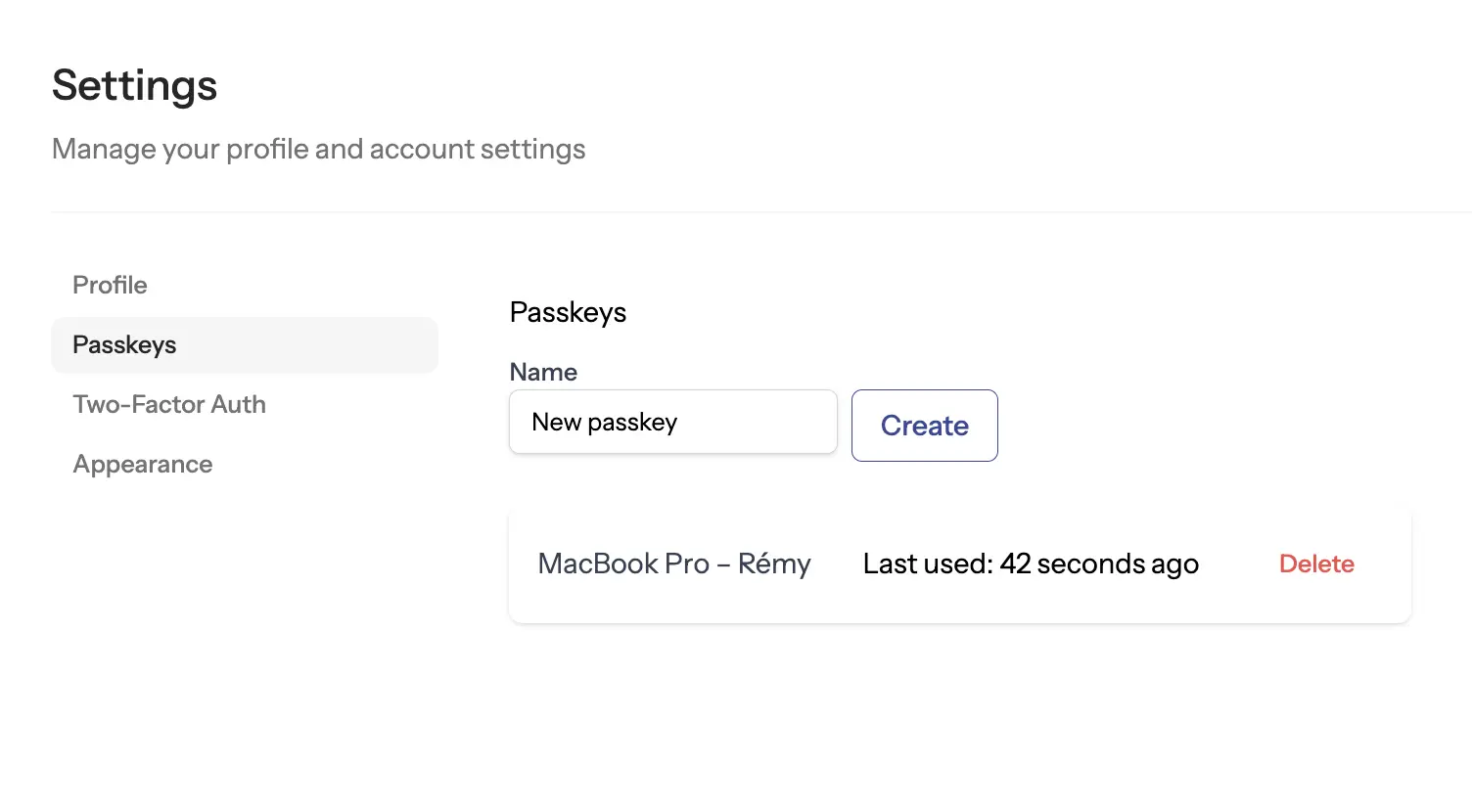1472x812 pixels.
Task: Click the Settings page heading
Action: pyautogui.click(x=134, y=86)
